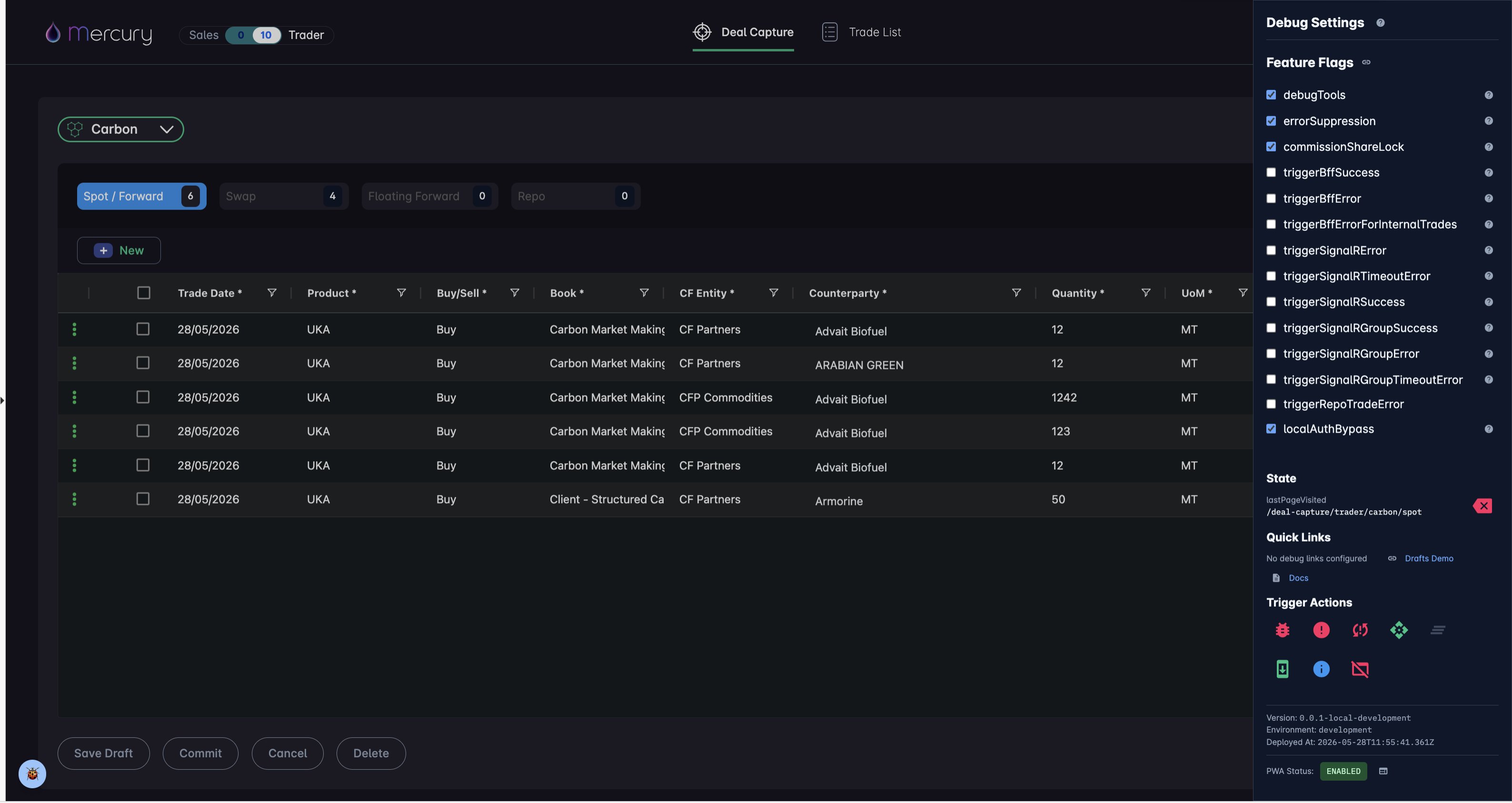Expand the Carbon commodity dropdown
Viewport: 1512px width, 803px height.
coord(120,129)
